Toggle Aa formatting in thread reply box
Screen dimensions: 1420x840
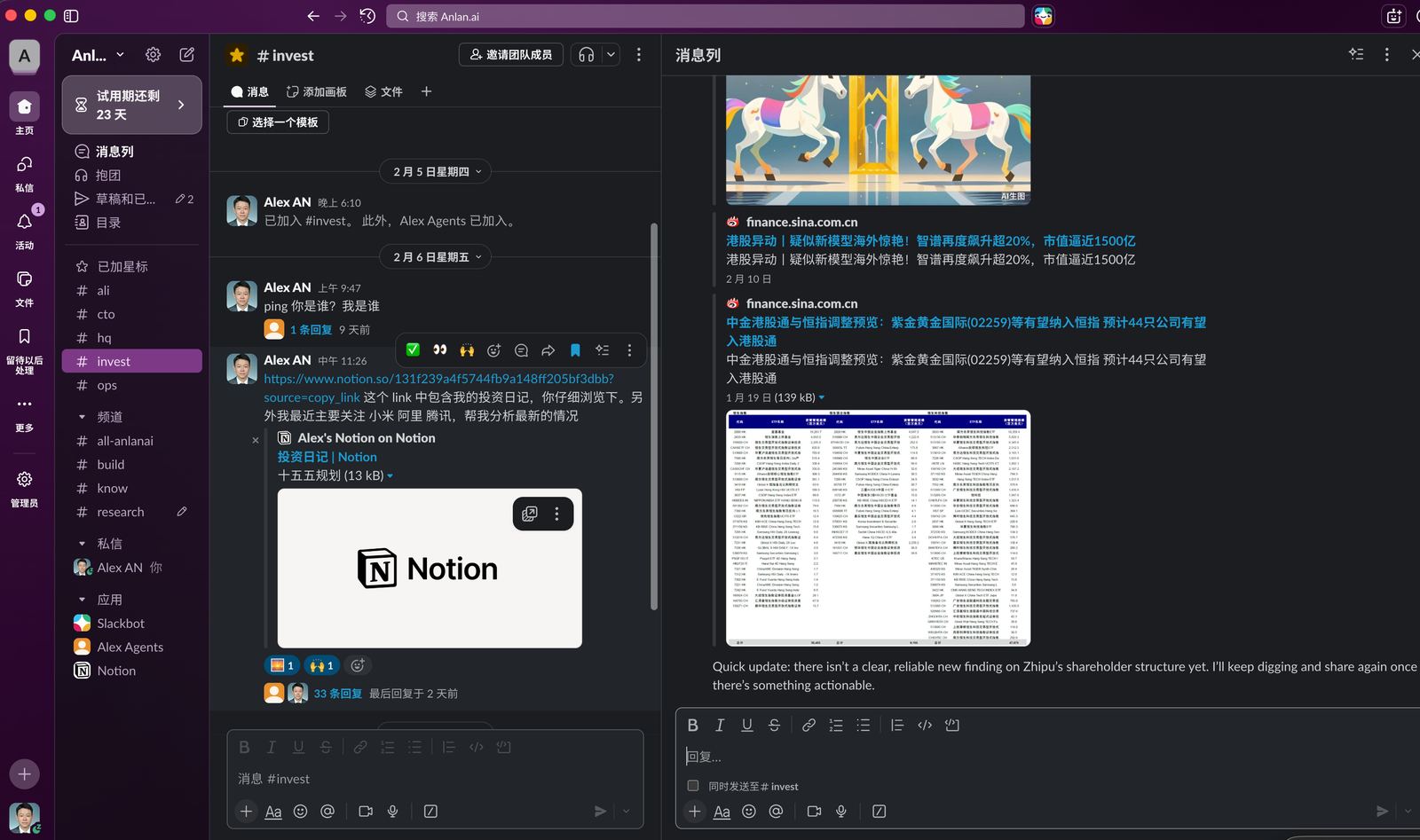coord(722,811)
